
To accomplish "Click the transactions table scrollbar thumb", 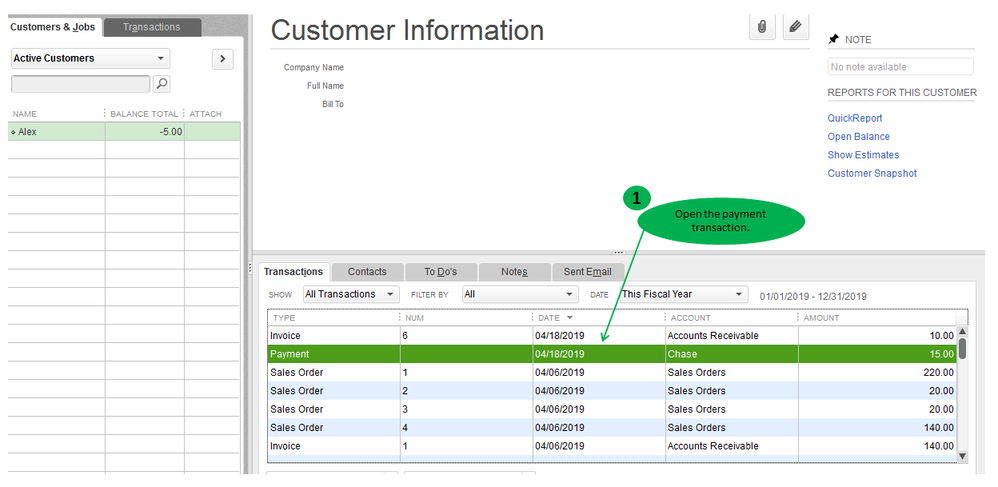I will (962, 348).
